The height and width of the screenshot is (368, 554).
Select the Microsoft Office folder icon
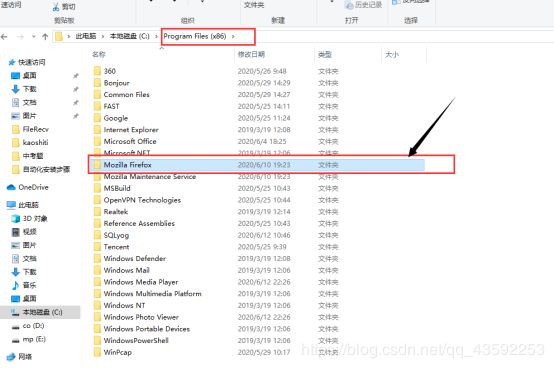[x=98, y=141]
